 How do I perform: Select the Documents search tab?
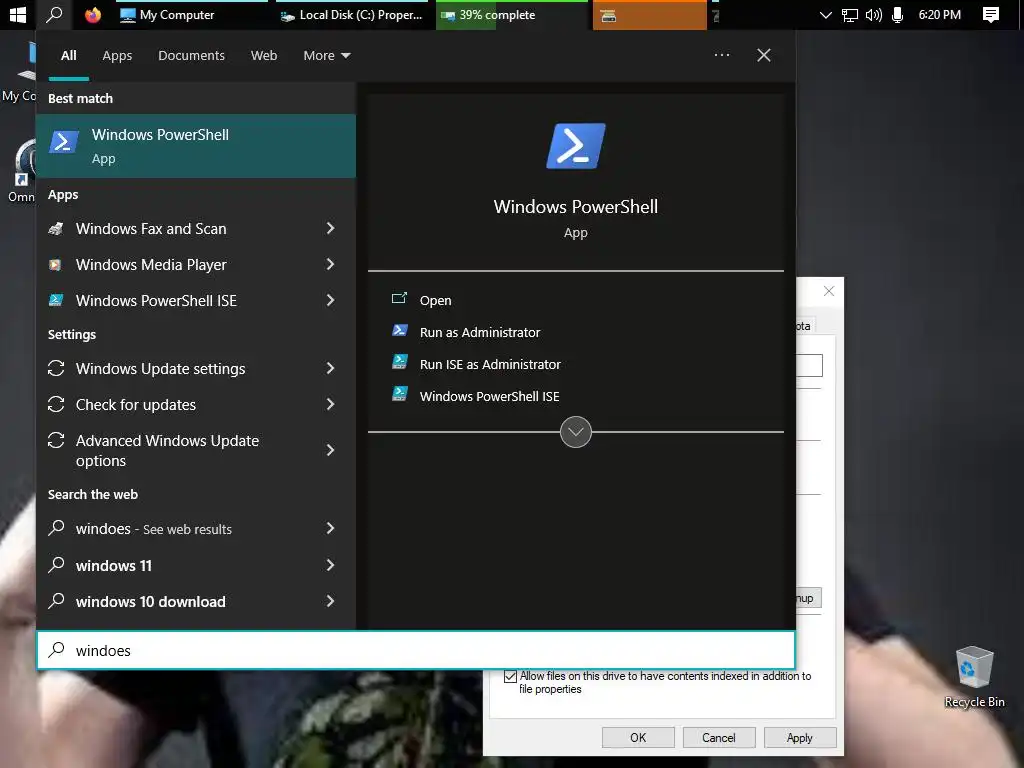191,56
